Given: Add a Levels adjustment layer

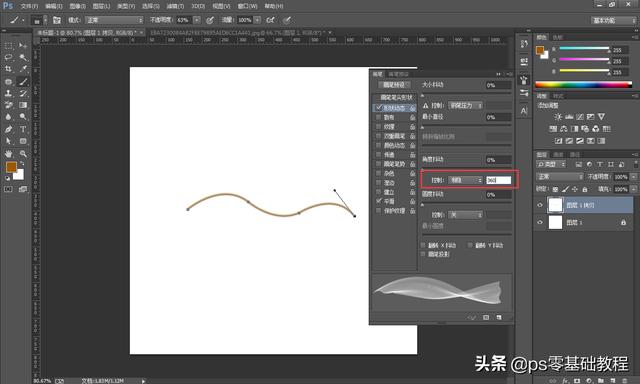Looking at the screenshot, I should click(569, 117).
